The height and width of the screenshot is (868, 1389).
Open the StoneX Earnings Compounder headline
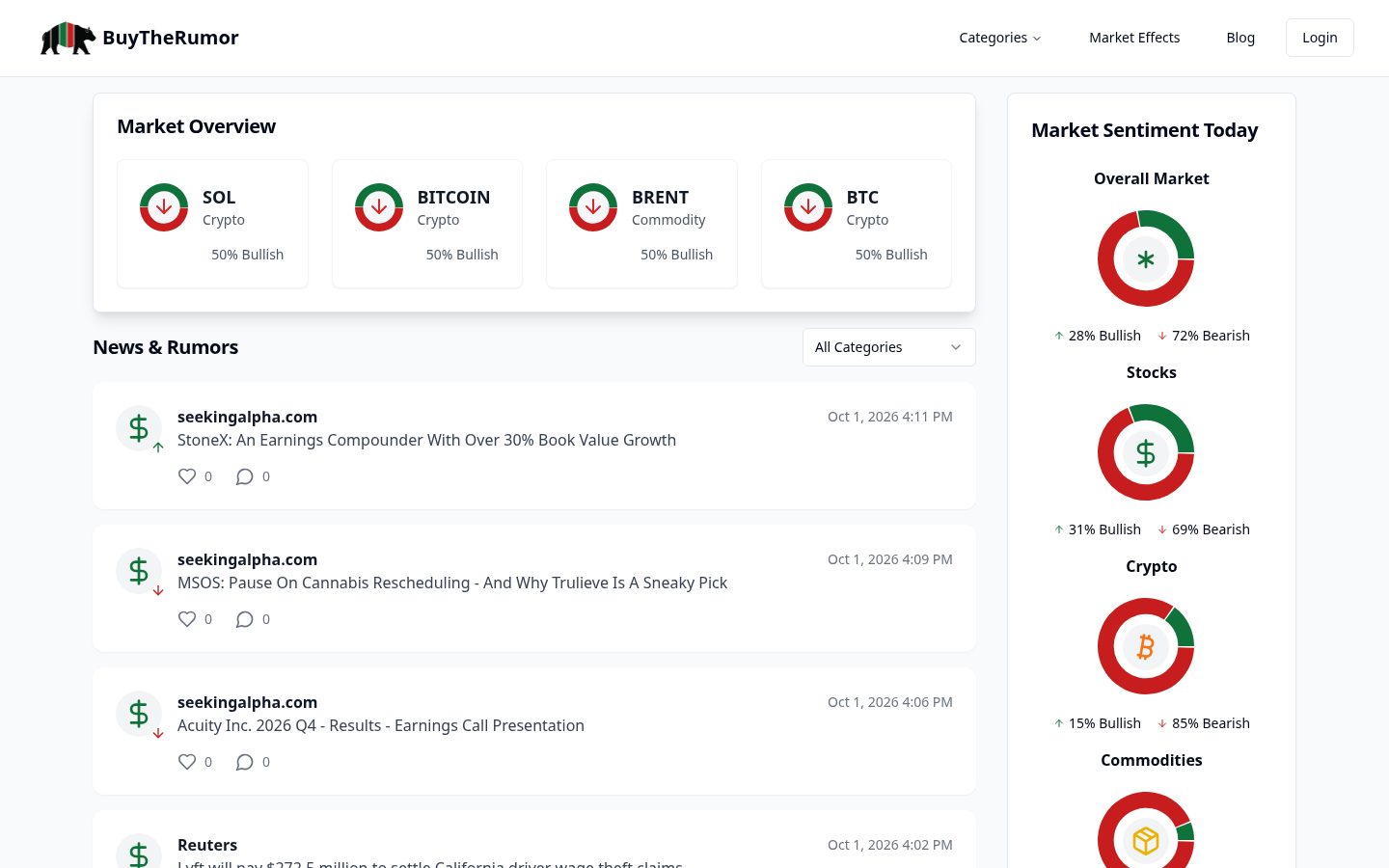point(426,440)
